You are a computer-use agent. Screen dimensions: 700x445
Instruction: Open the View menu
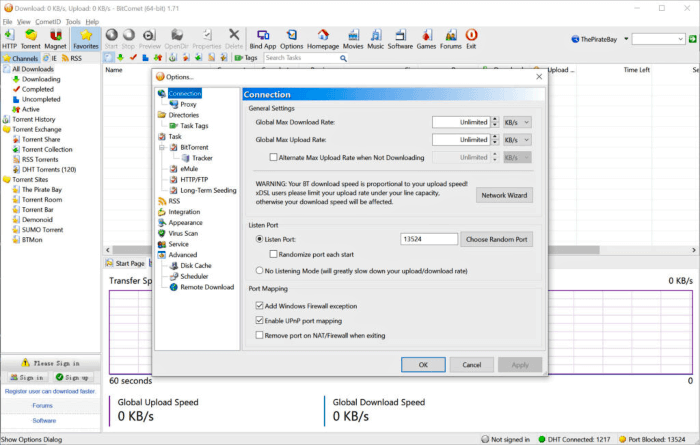pos(24,21)
